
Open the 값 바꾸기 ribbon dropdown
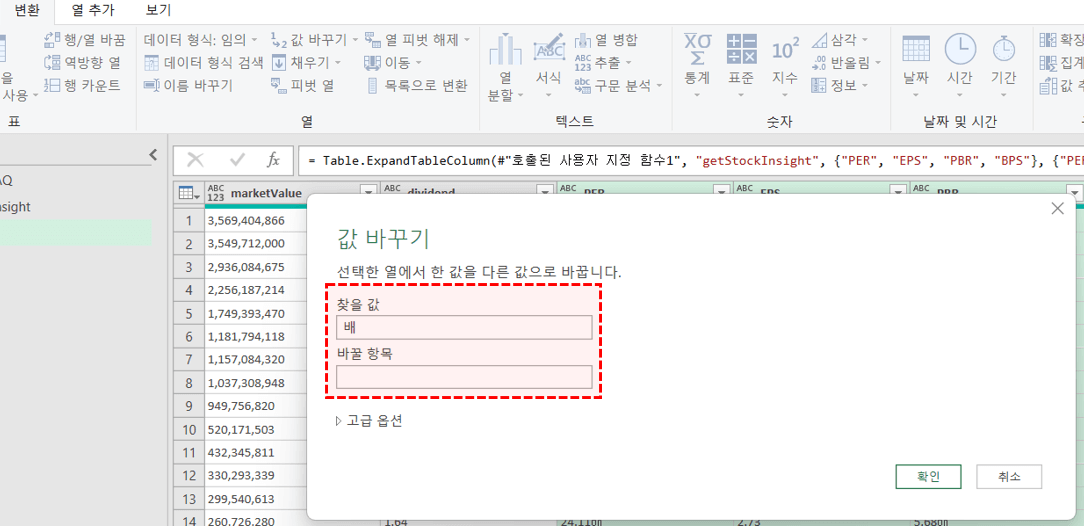click(354, 40)
